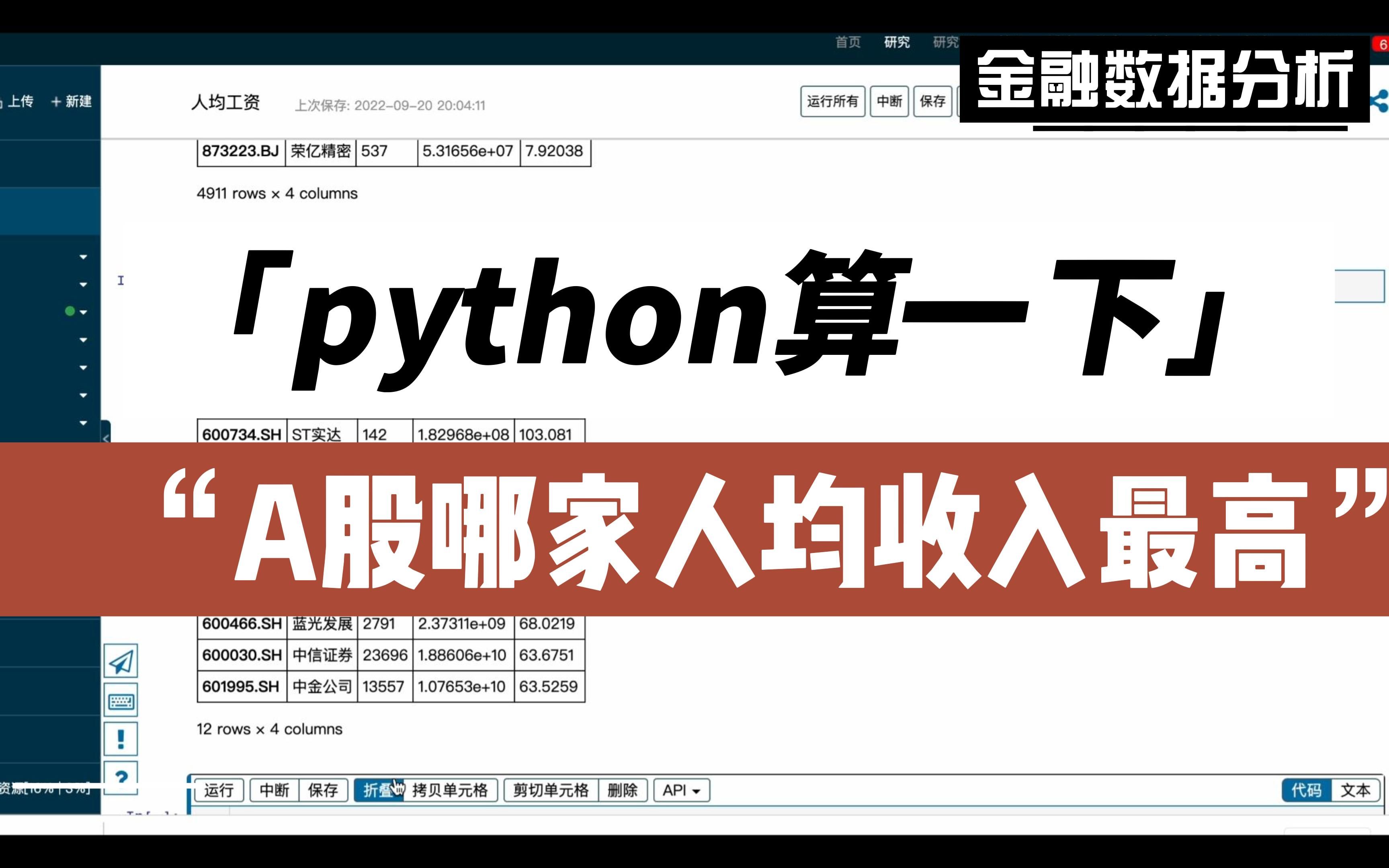Screen dimensions: 1389x868
Task: Click the upload (上传) item in sidebar
Action: click(17, 102)
